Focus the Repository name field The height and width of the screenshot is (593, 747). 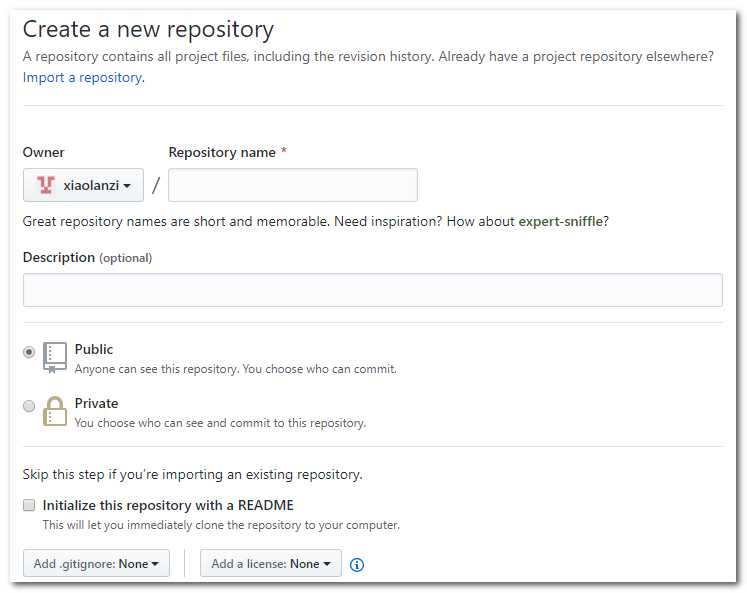click(293, 185)
